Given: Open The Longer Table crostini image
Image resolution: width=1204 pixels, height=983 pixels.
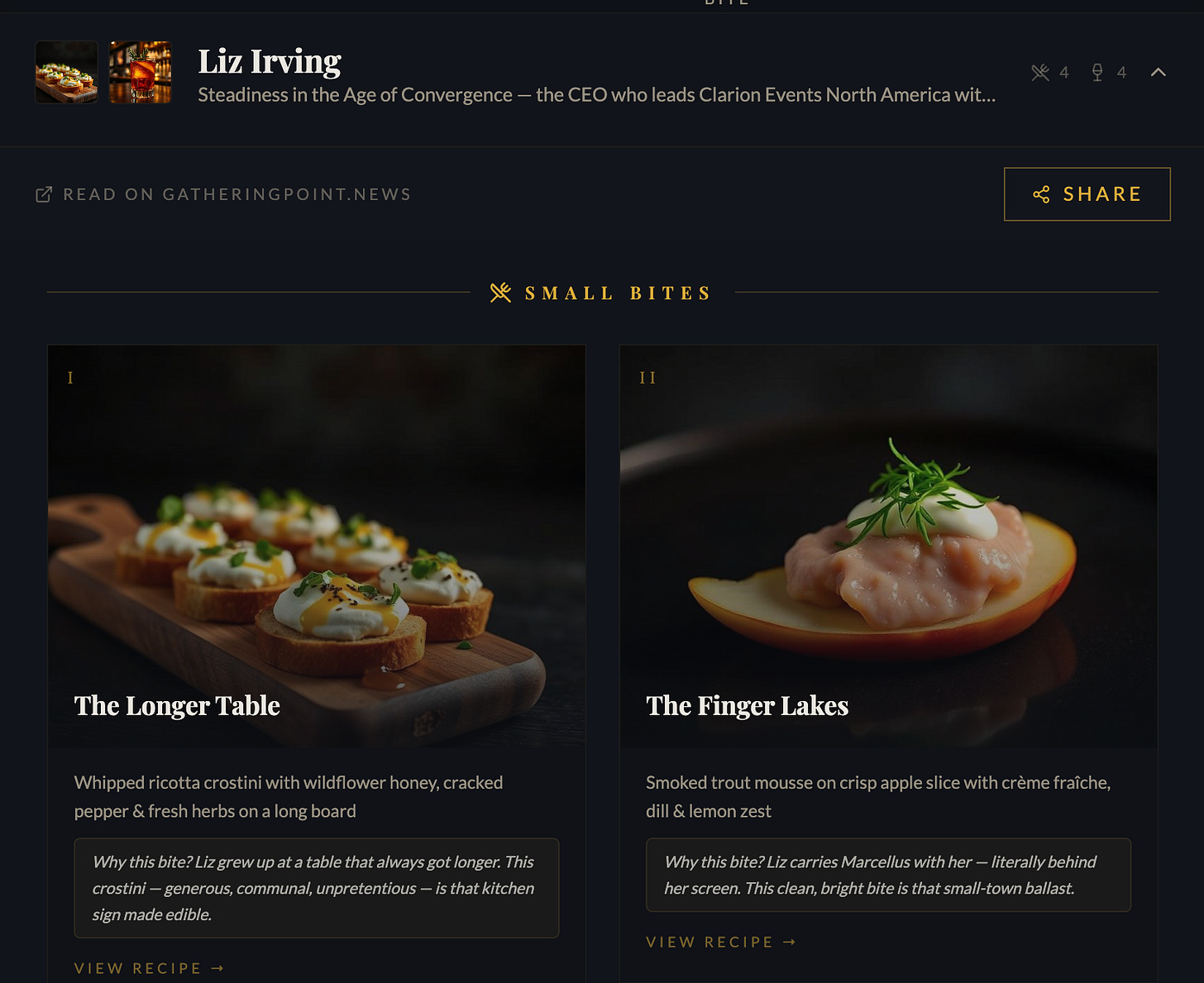Looking at the screenshot, I should click(x=317, y=546).
